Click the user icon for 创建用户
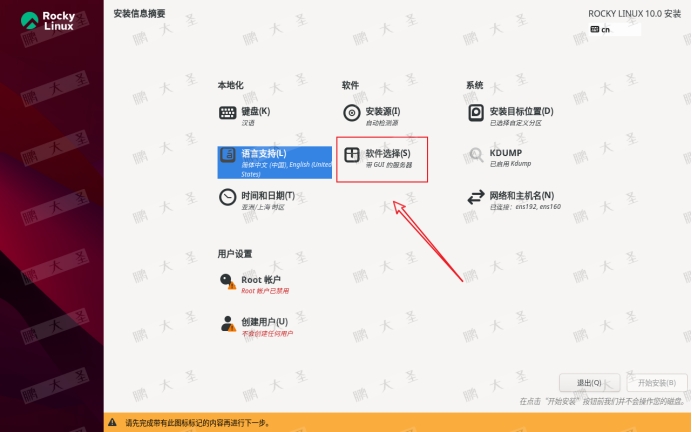Screen dimensions: 692x432 click(228, 324)
